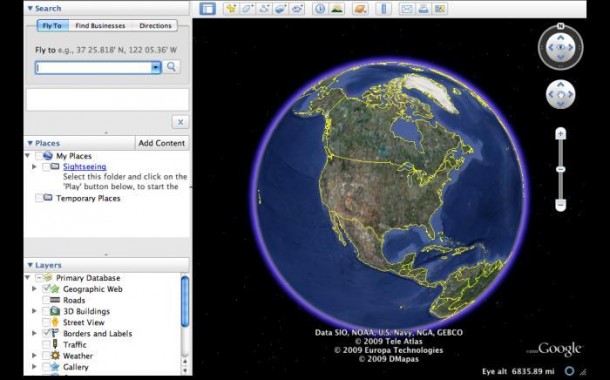Click the Add Content button
The image size is (610, 380).
point(162,143)
